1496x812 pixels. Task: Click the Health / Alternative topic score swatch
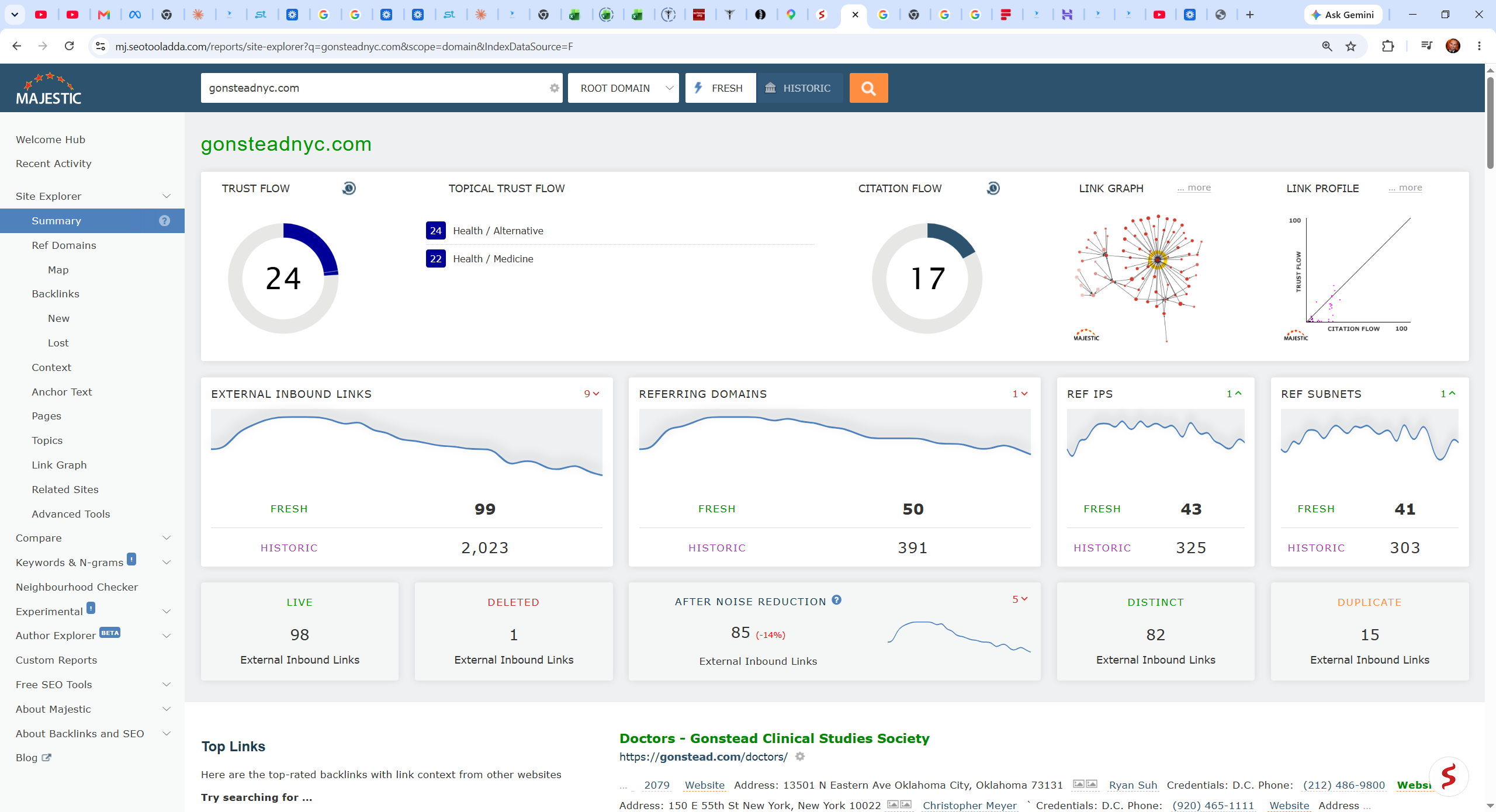tap(436, 231)
